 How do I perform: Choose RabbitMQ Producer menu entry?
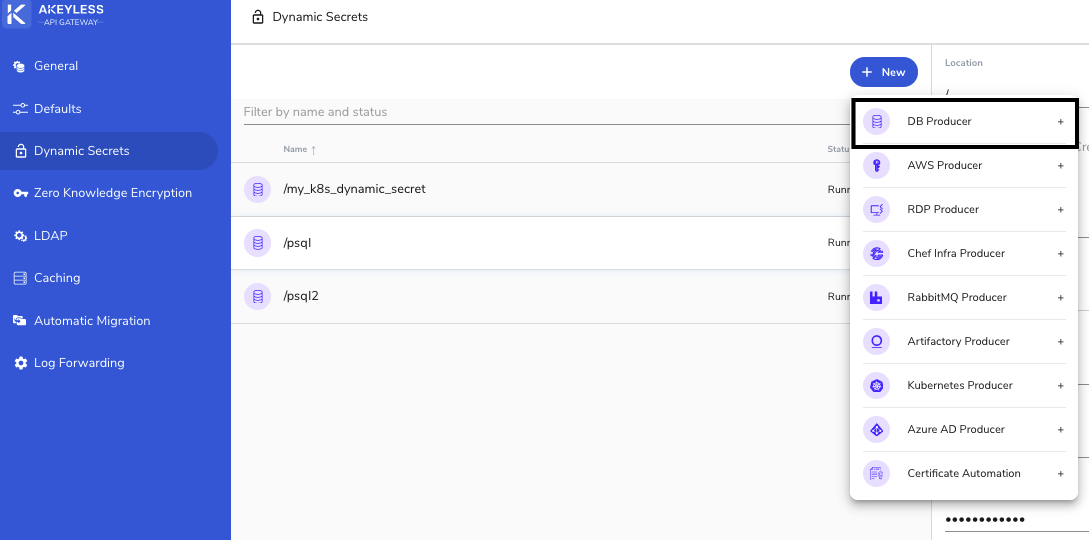pyautogui.click(x=964, y=298)
